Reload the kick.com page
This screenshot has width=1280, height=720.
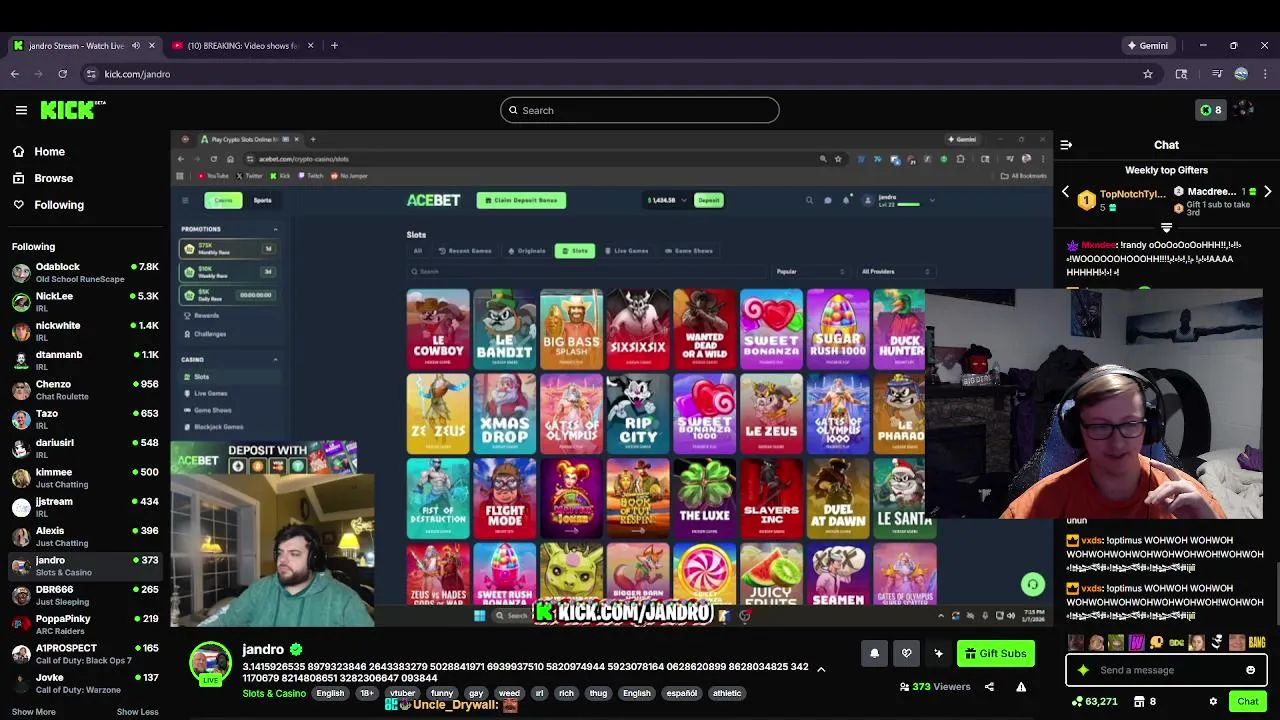(62, 74)
